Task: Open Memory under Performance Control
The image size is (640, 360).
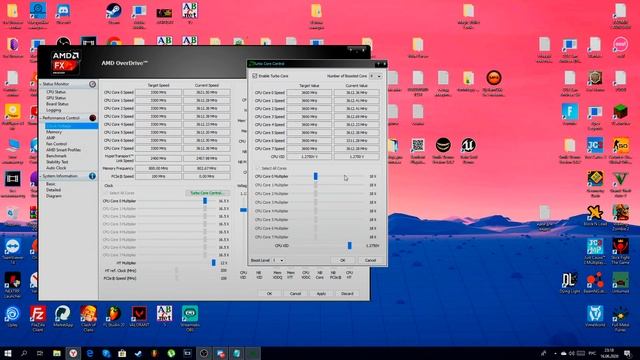Action: [x=54, y=132]
